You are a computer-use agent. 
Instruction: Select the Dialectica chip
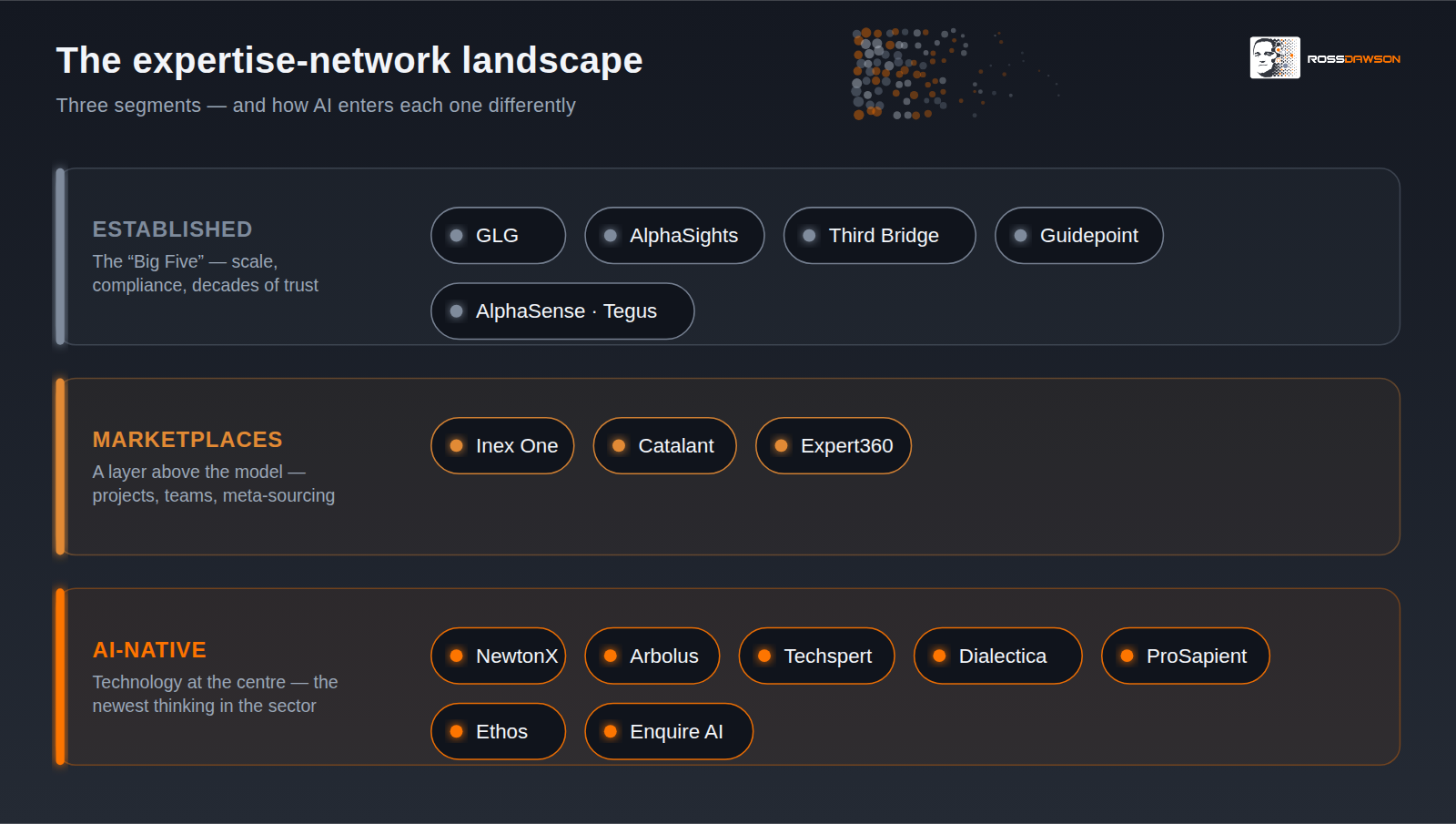point(997,656)
